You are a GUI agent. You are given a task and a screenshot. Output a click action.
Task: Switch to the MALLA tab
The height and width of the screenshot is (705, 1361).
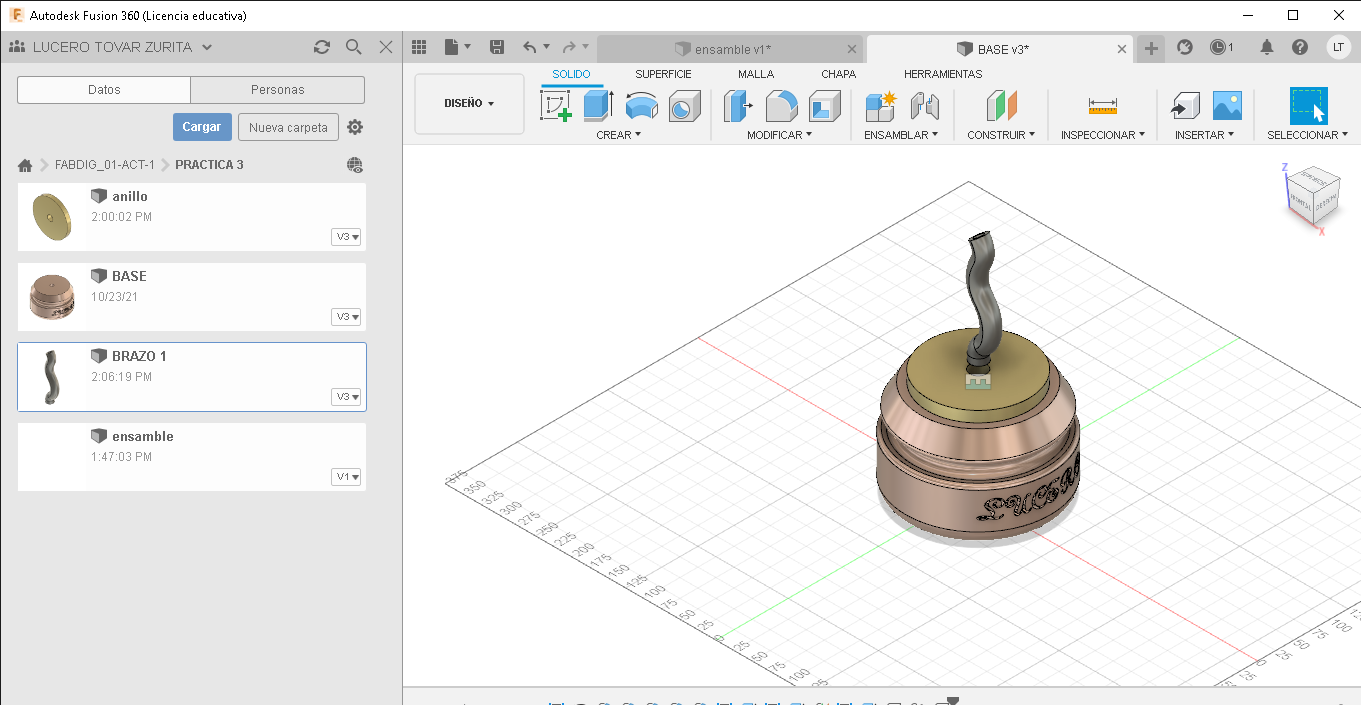coord(756,74)
